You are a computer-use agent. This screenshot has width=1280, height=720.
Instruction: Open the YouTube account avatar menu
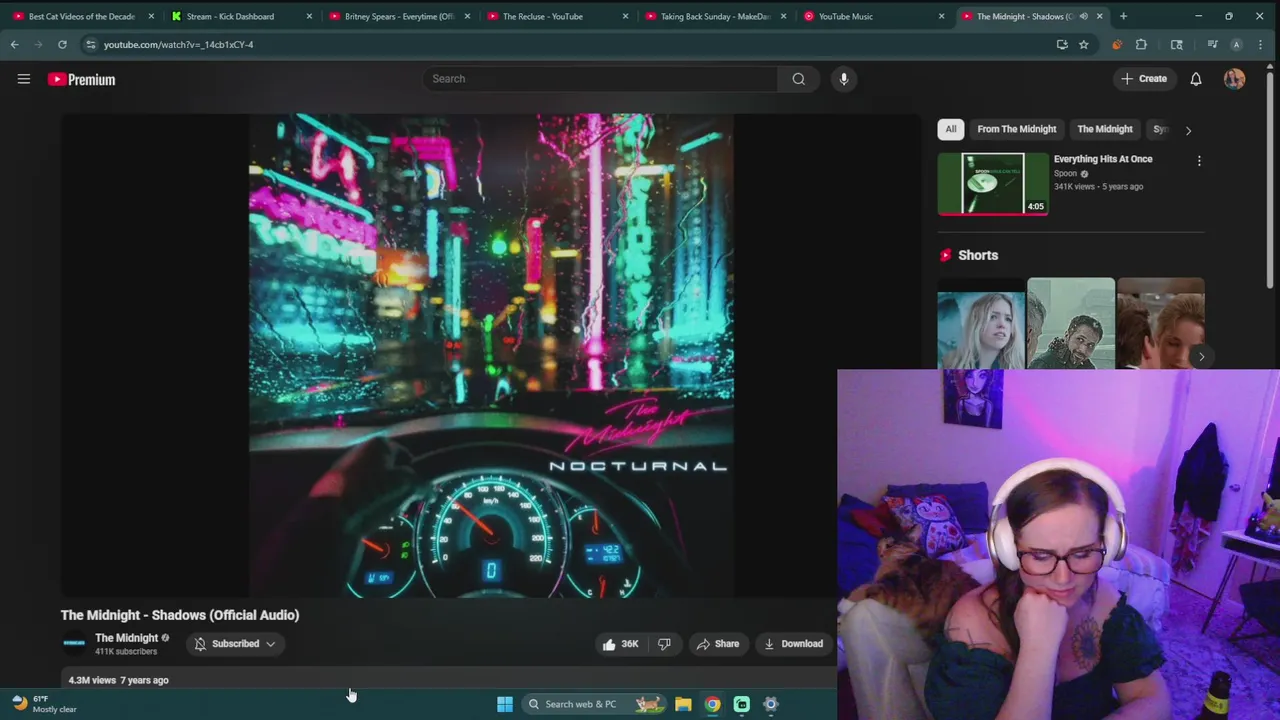(1235, 79)
